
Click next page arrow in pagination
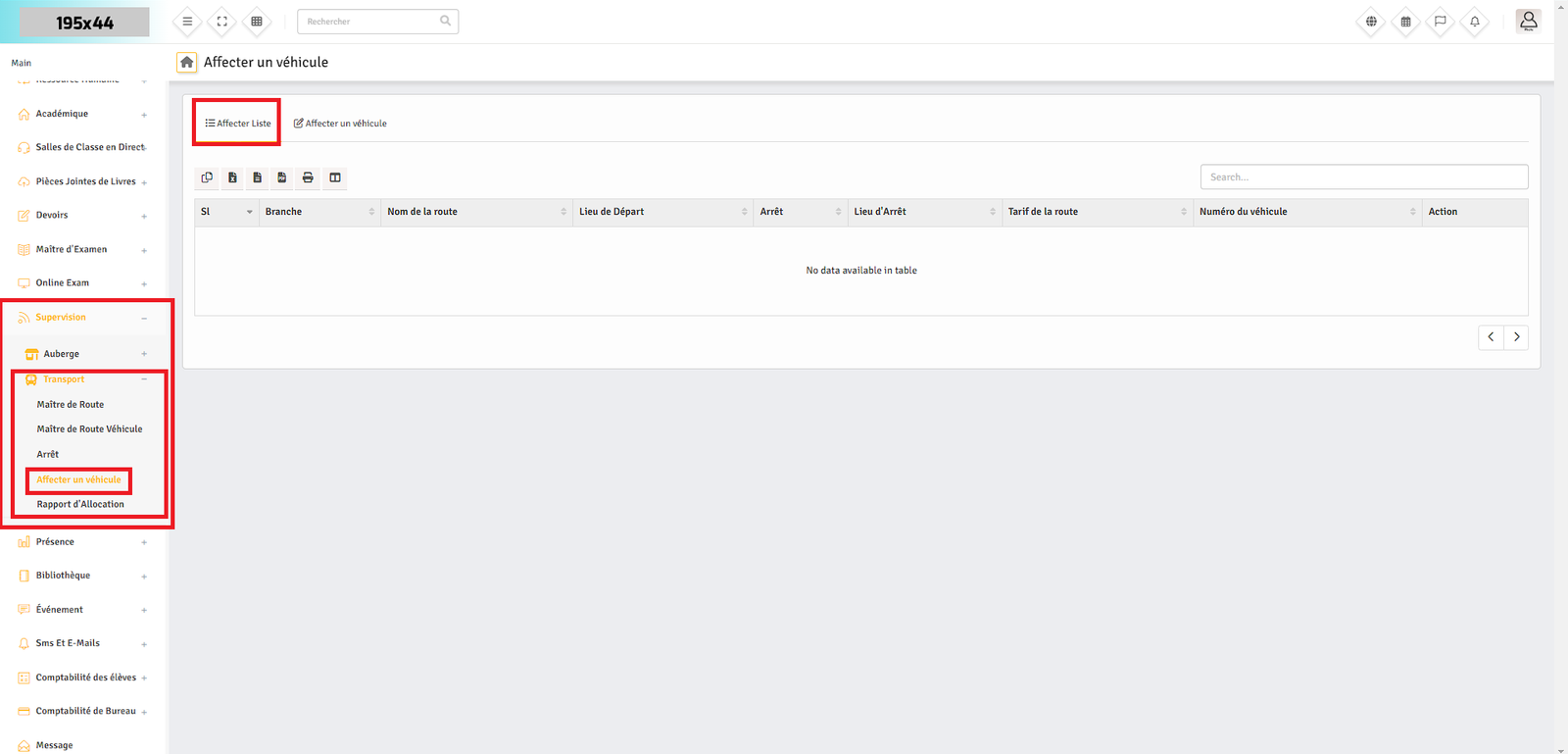1516,337
